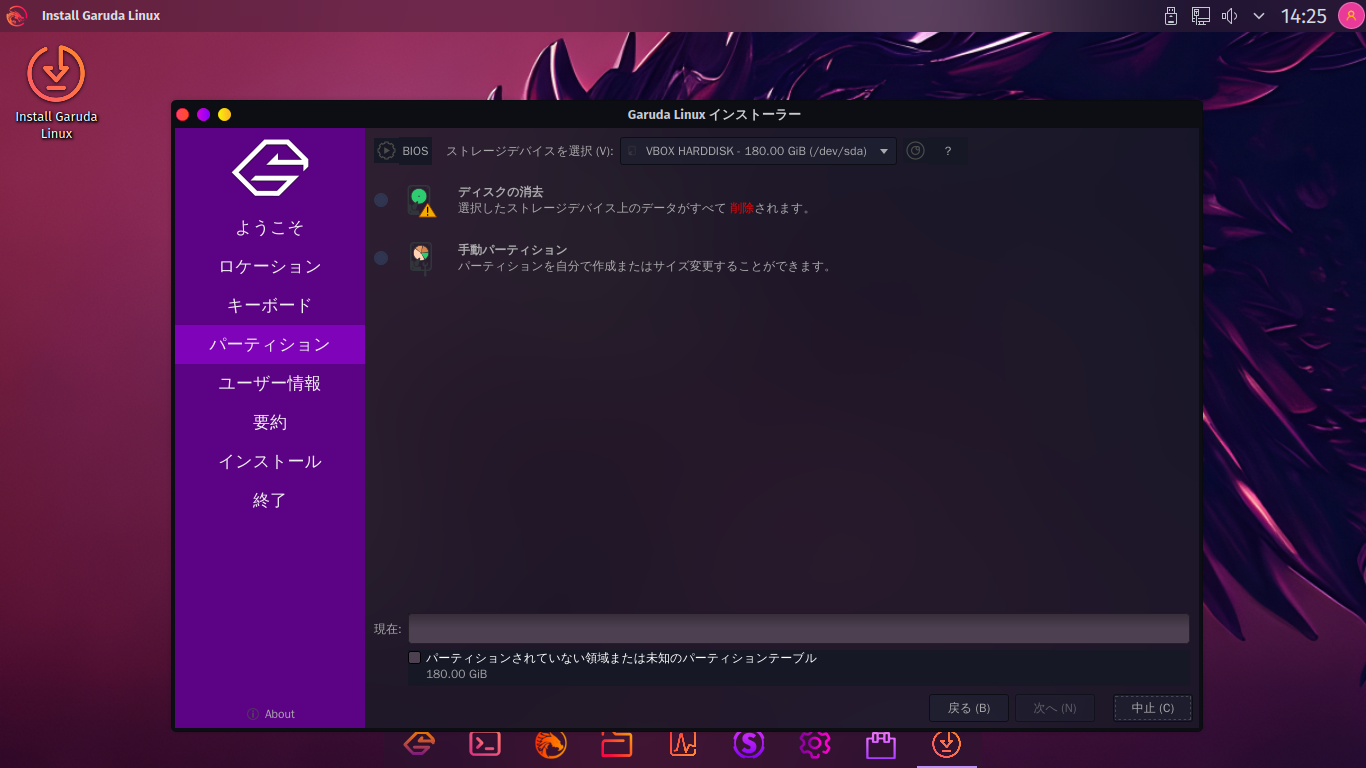Open the orange dragon browser dock icon

[551, 743]
